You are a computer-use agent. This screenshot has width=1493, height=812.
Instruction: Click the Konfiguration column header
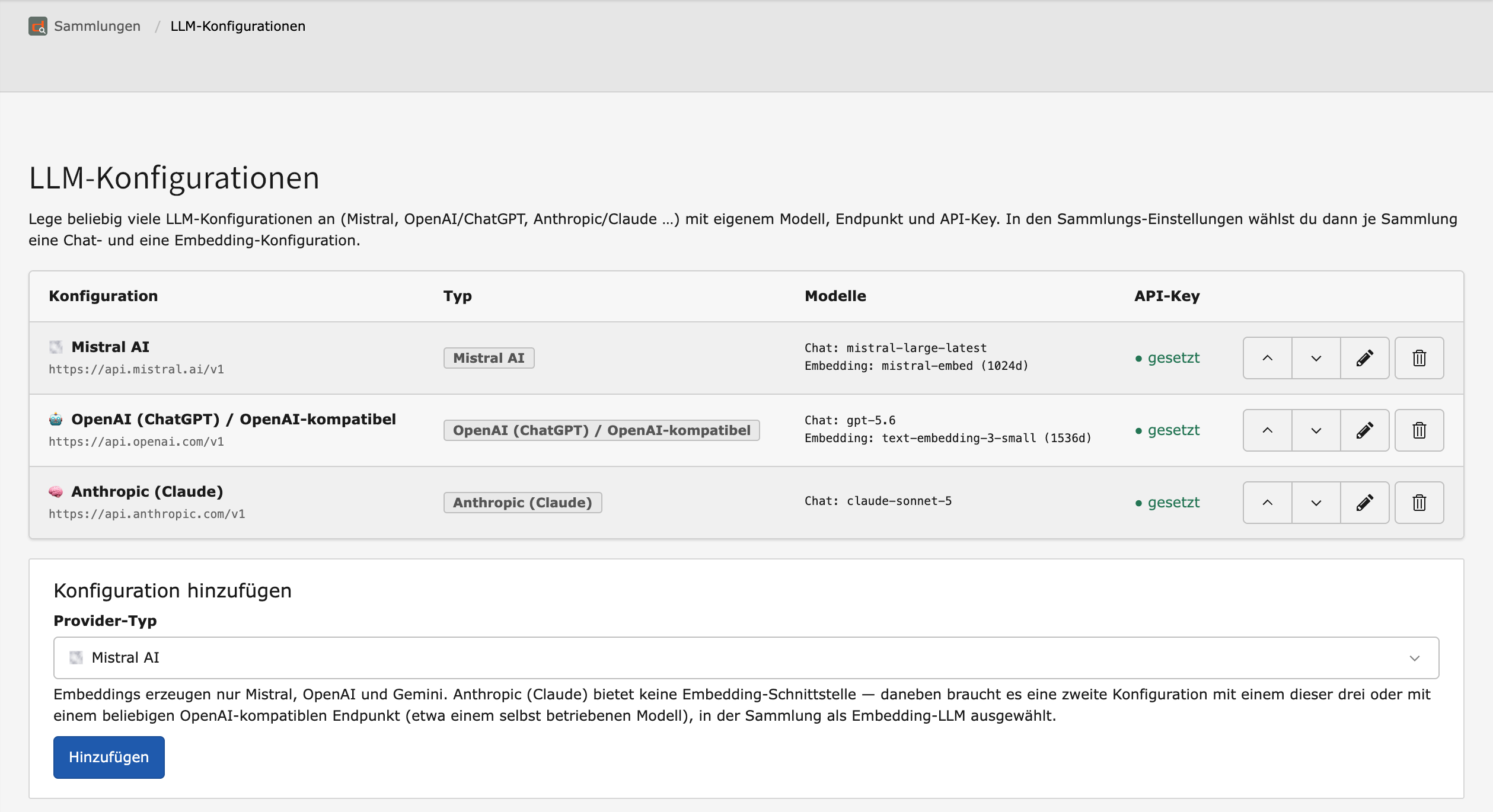click(103, 296)
